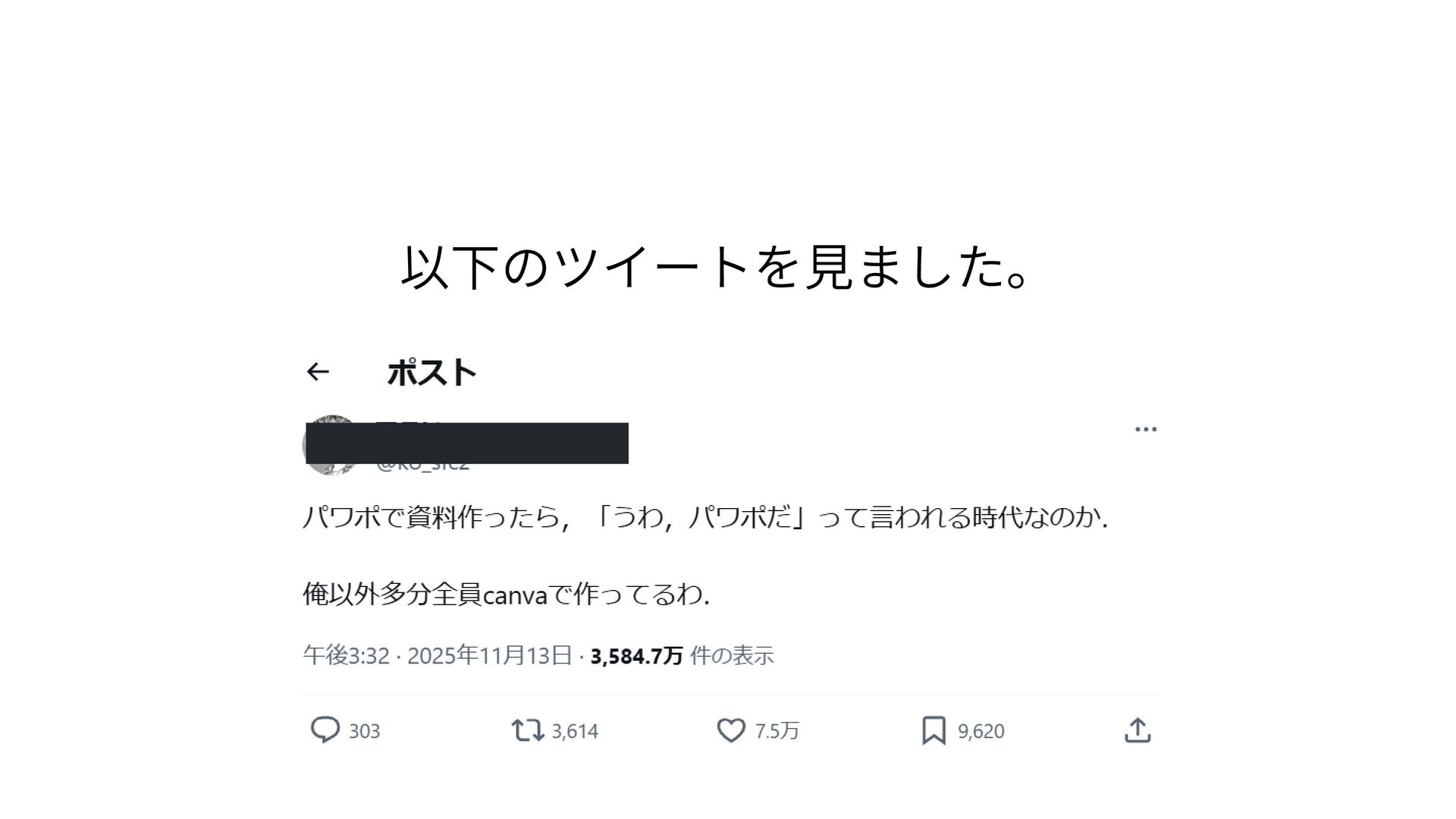Image resolution: width=1456 pixels, height=819 pixels.
Task: Bookmark the post with the bookmark icon
Action: click(934, 730)
